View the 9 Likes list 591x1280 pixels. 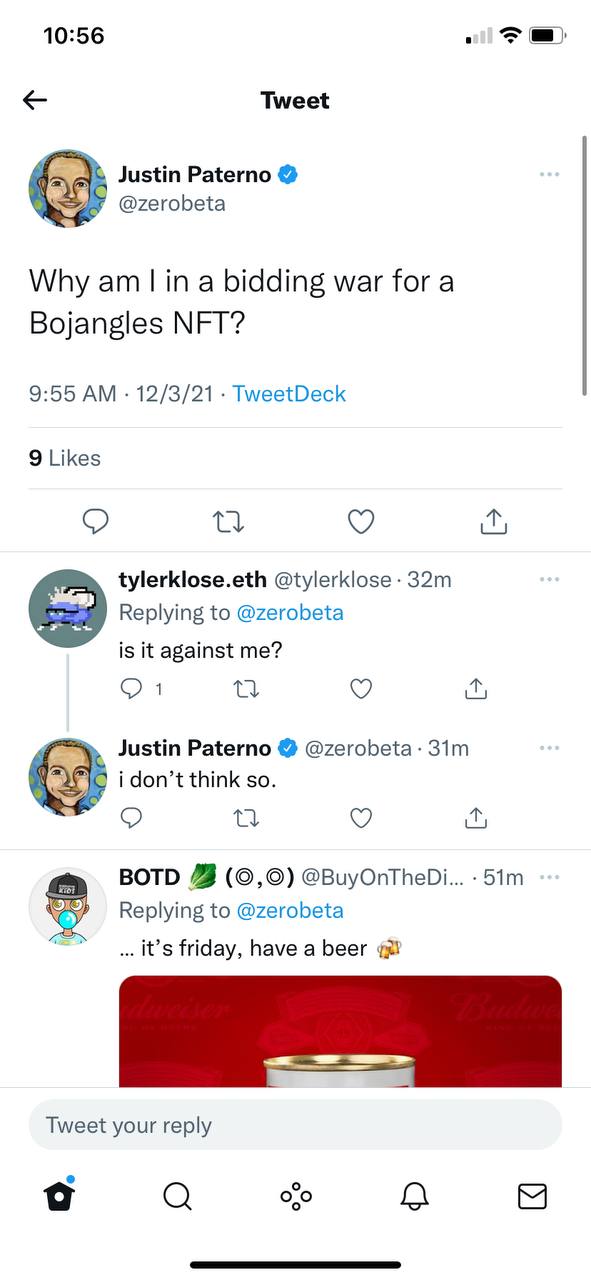pyautogui.click(x=65, y=458)
